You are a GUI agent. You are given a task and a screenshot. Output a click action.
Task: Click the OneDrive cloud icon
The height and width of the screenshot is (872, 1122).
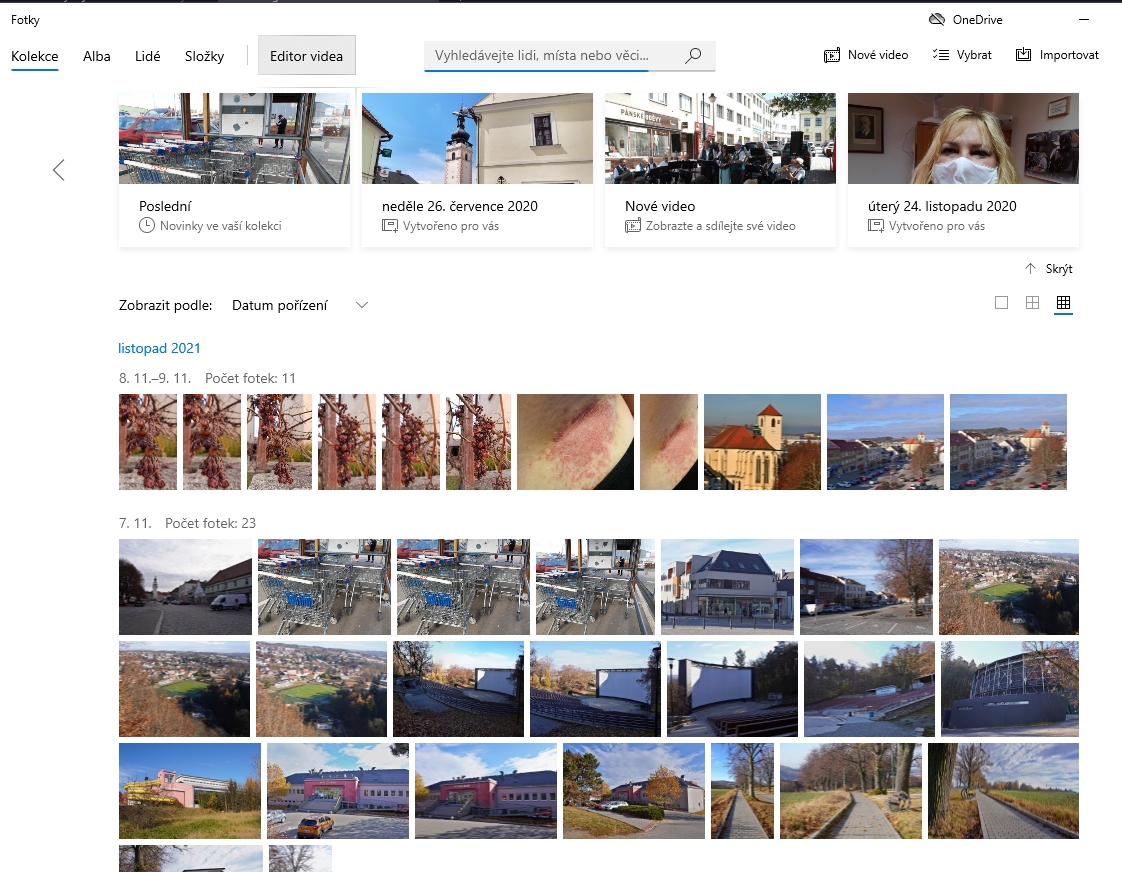click(x=937, y=20)
